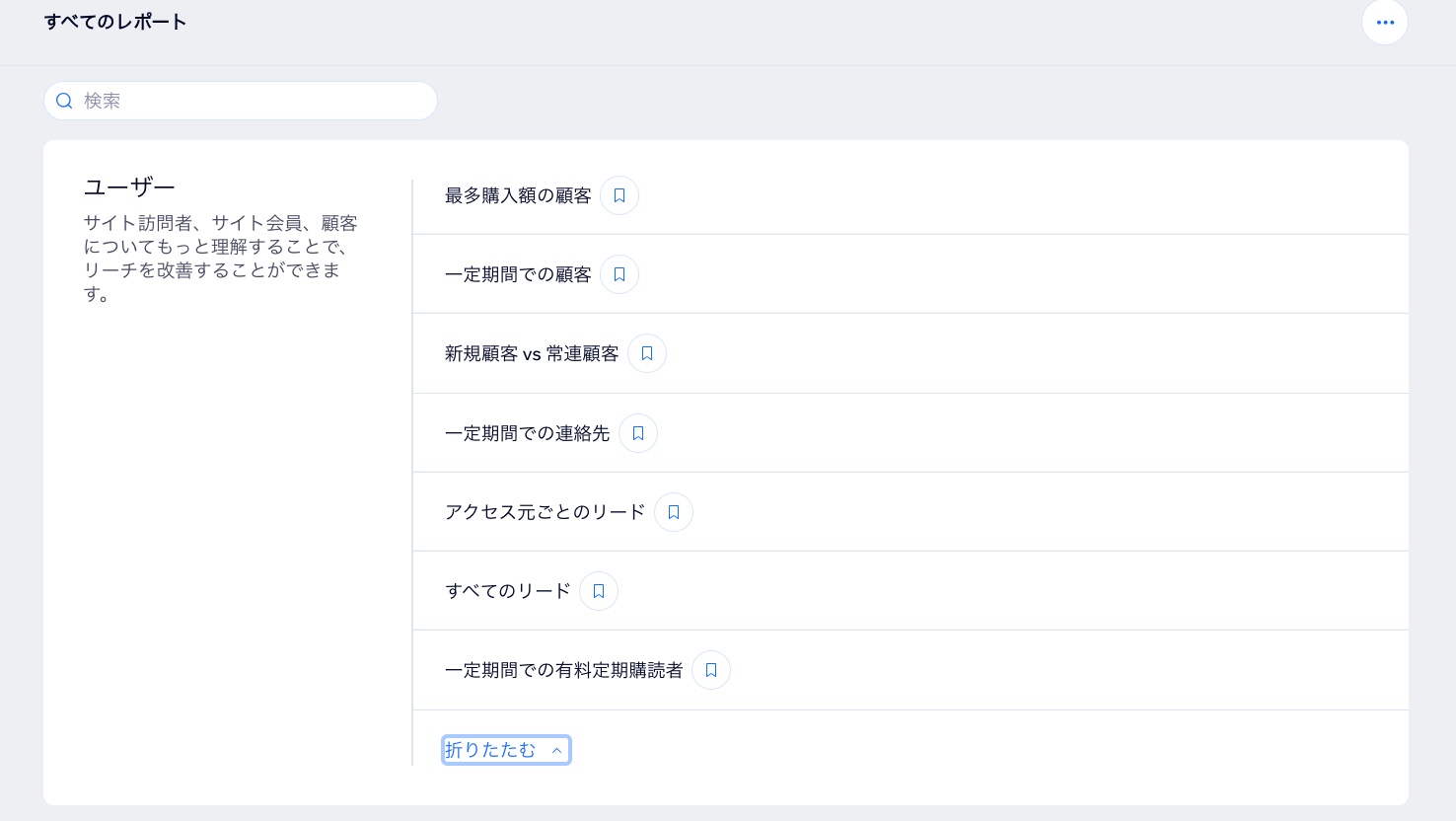Click the すべてのレポート page title
Screen dimensions: 1456x821
click(x=115, y=22)
